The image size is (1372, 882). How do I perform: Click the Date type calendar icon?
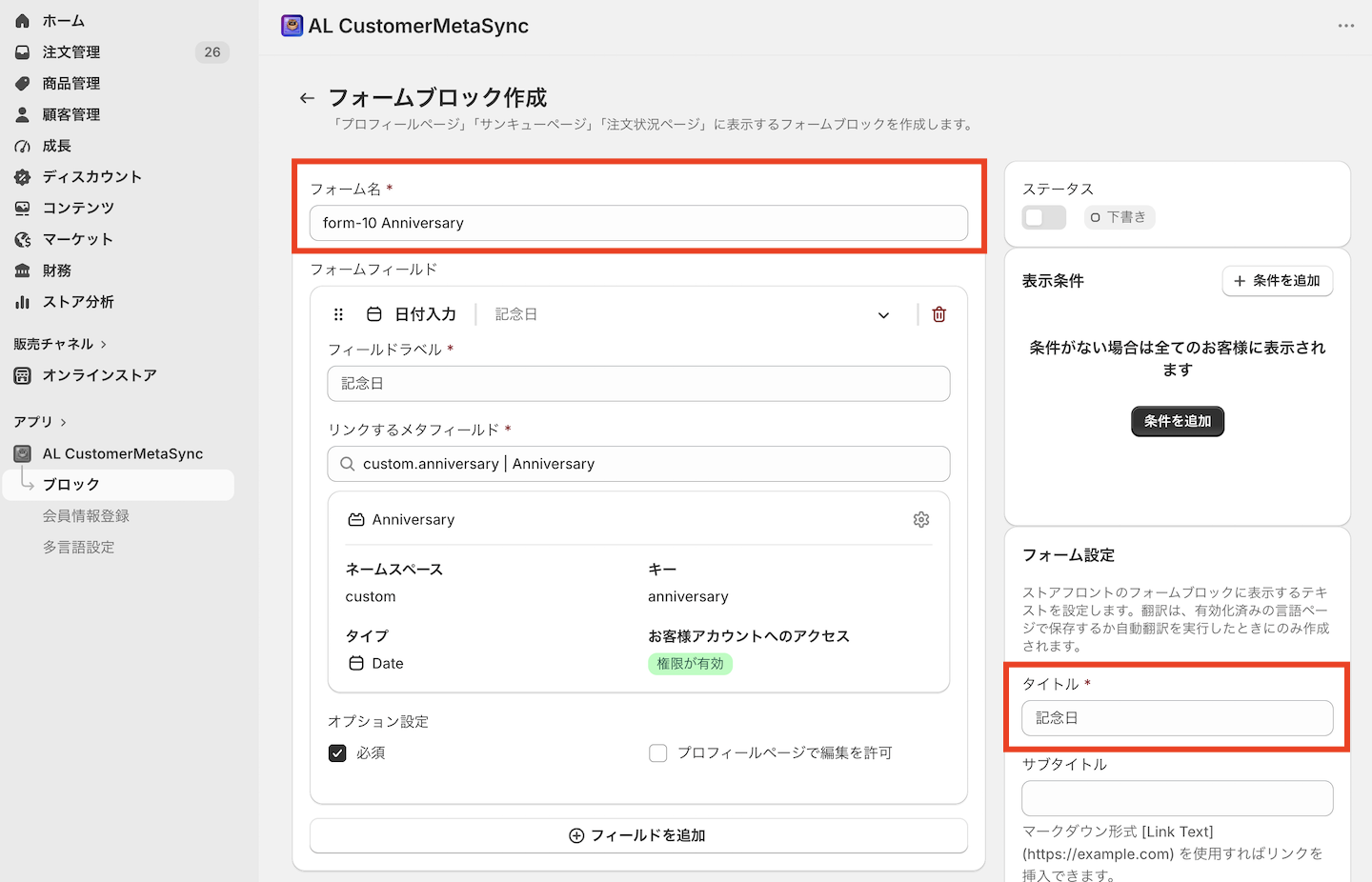[356, 663]
